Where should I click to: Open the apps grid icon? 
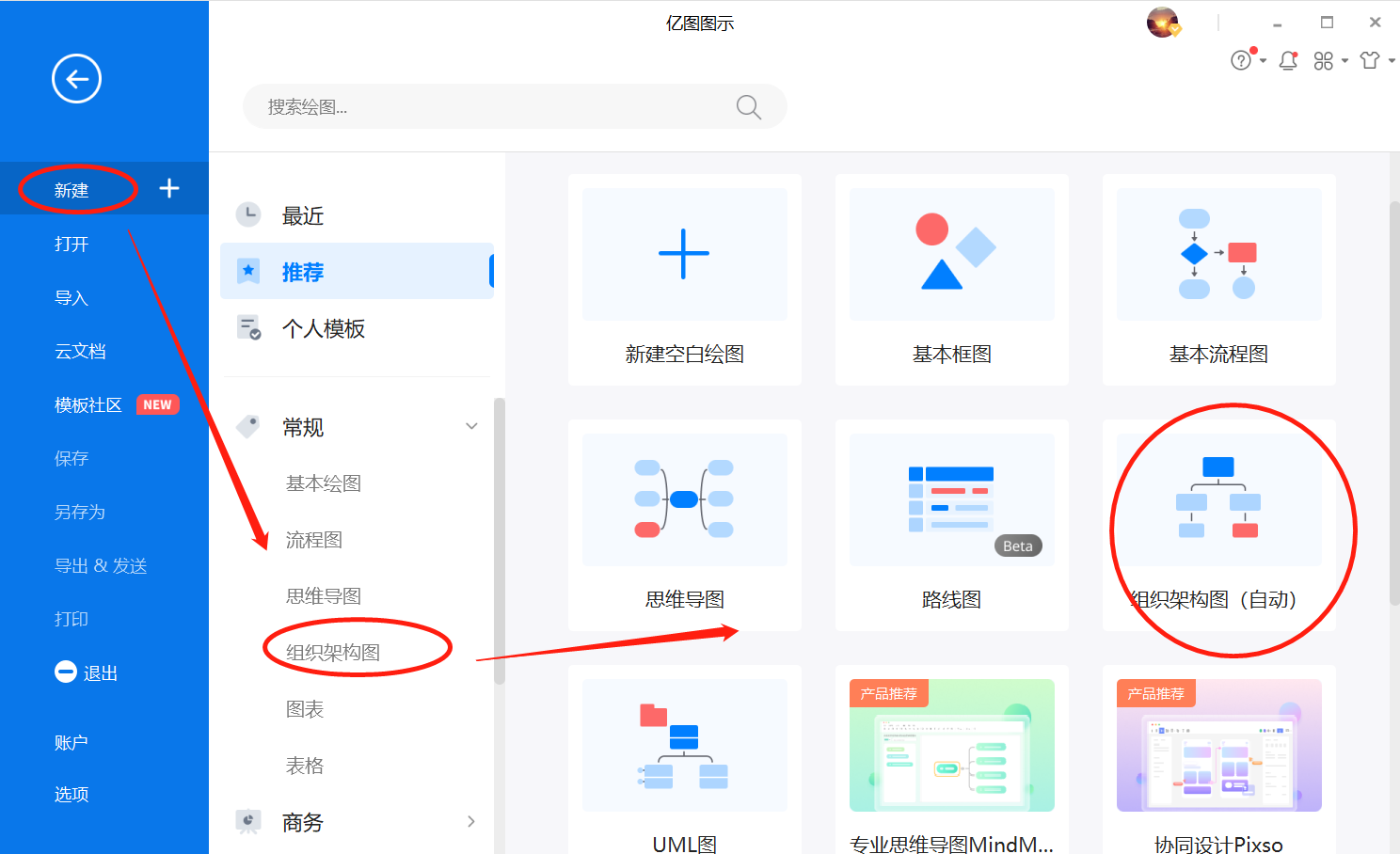(1324, 61)
